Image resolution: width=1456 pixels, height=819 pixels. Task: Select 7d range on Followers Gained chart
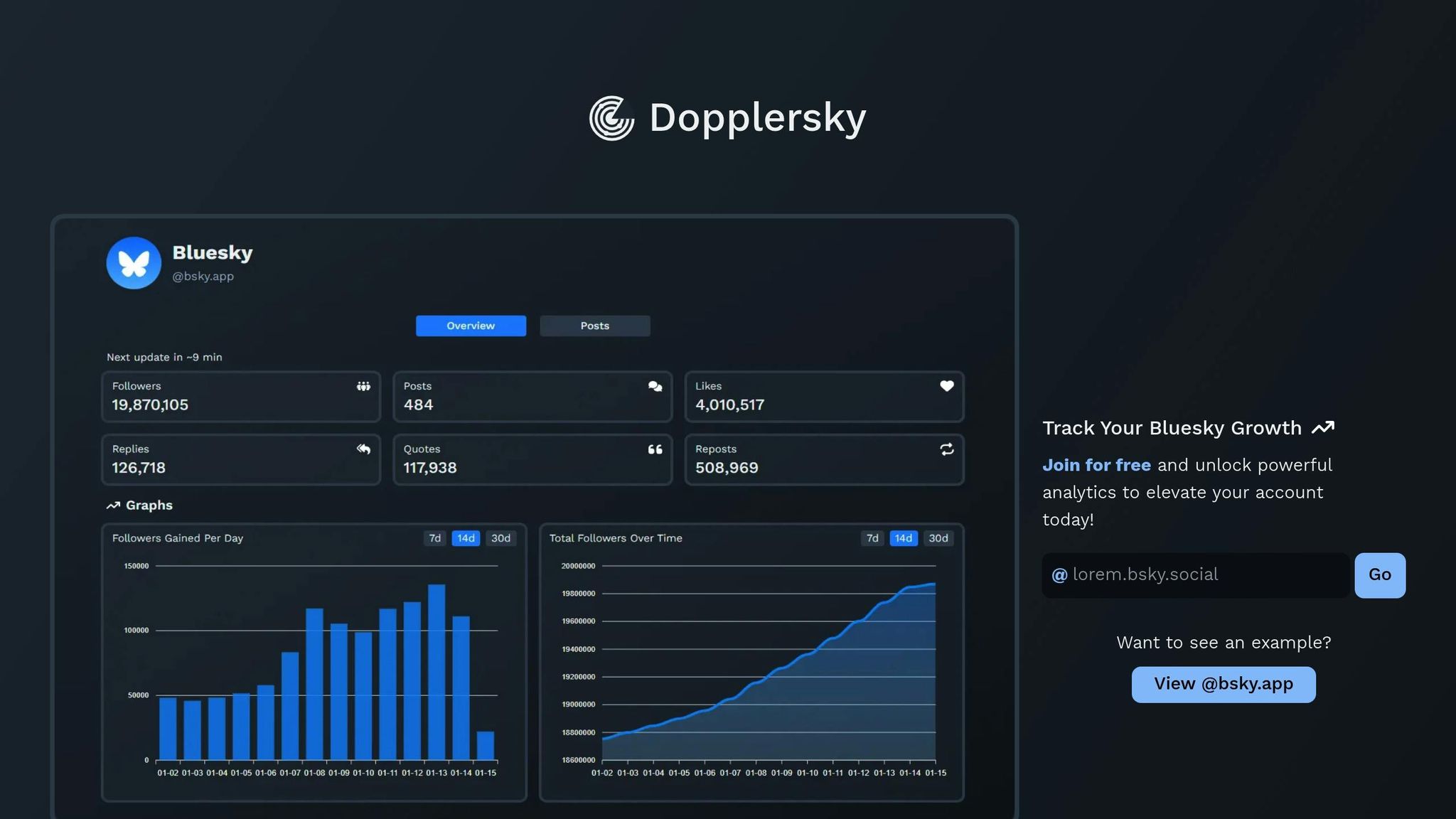pos(434,538)
